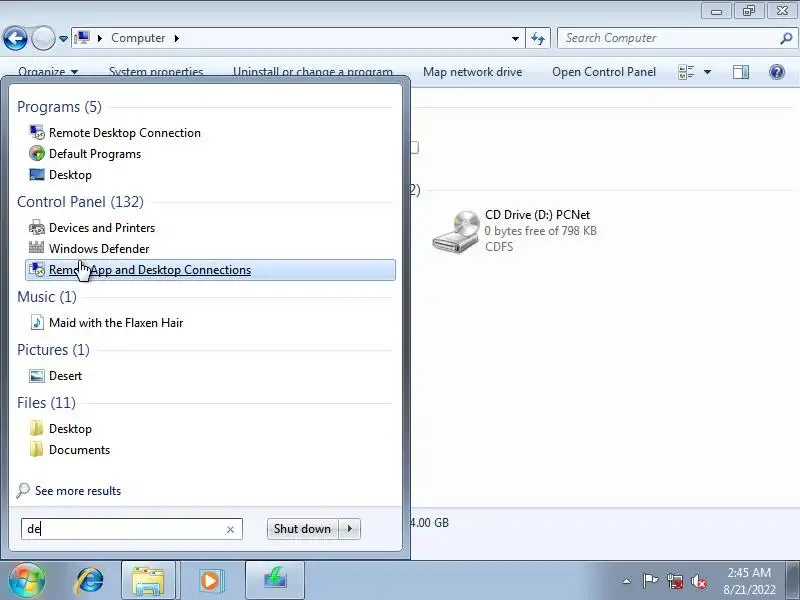Click the Files (11) group header
800x600 pixels.
(46, 403)
